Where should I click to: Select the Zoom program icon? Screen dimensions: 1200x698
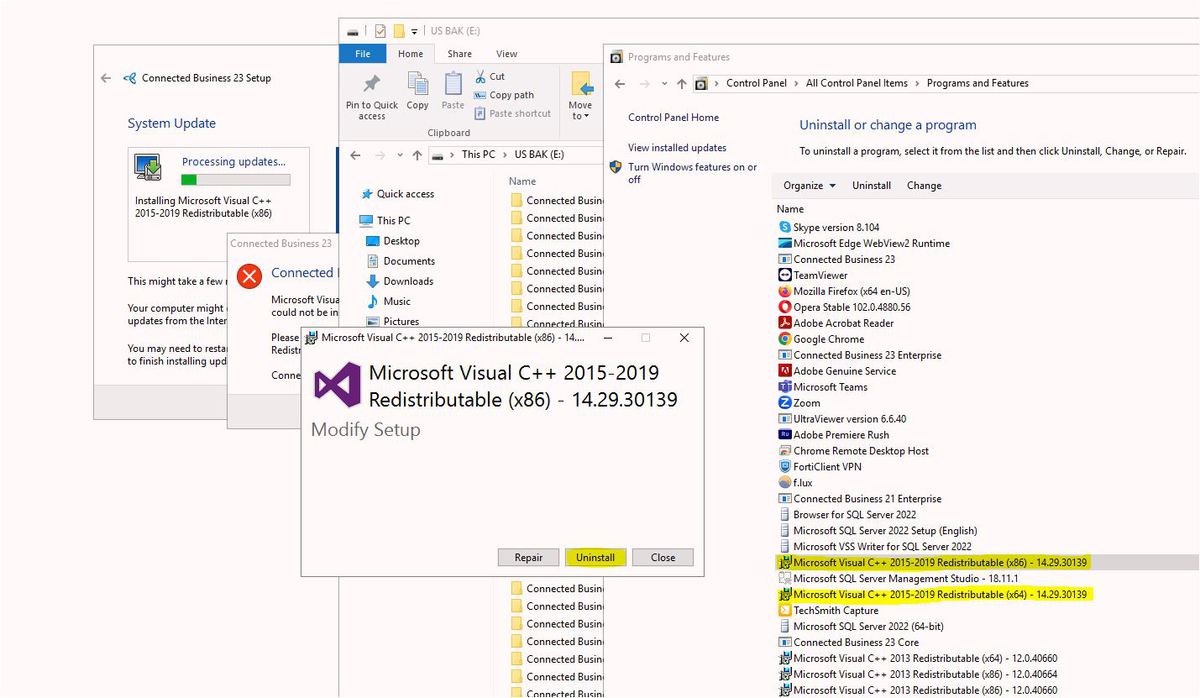[x=785, y=403]
